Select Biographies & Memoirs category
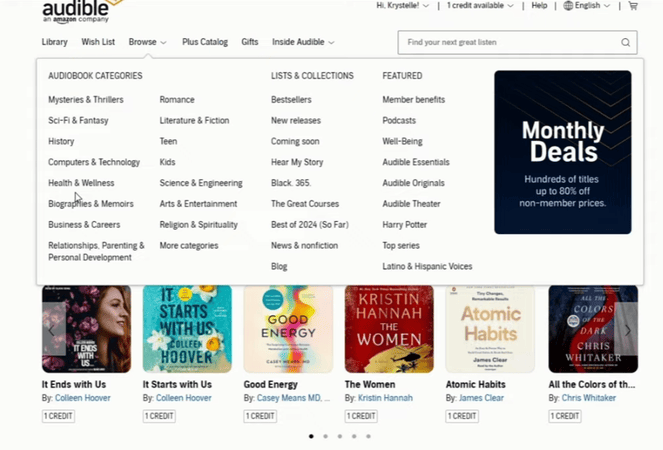The width and height of the screenshot is (663, 450). (x=91, y=204)
